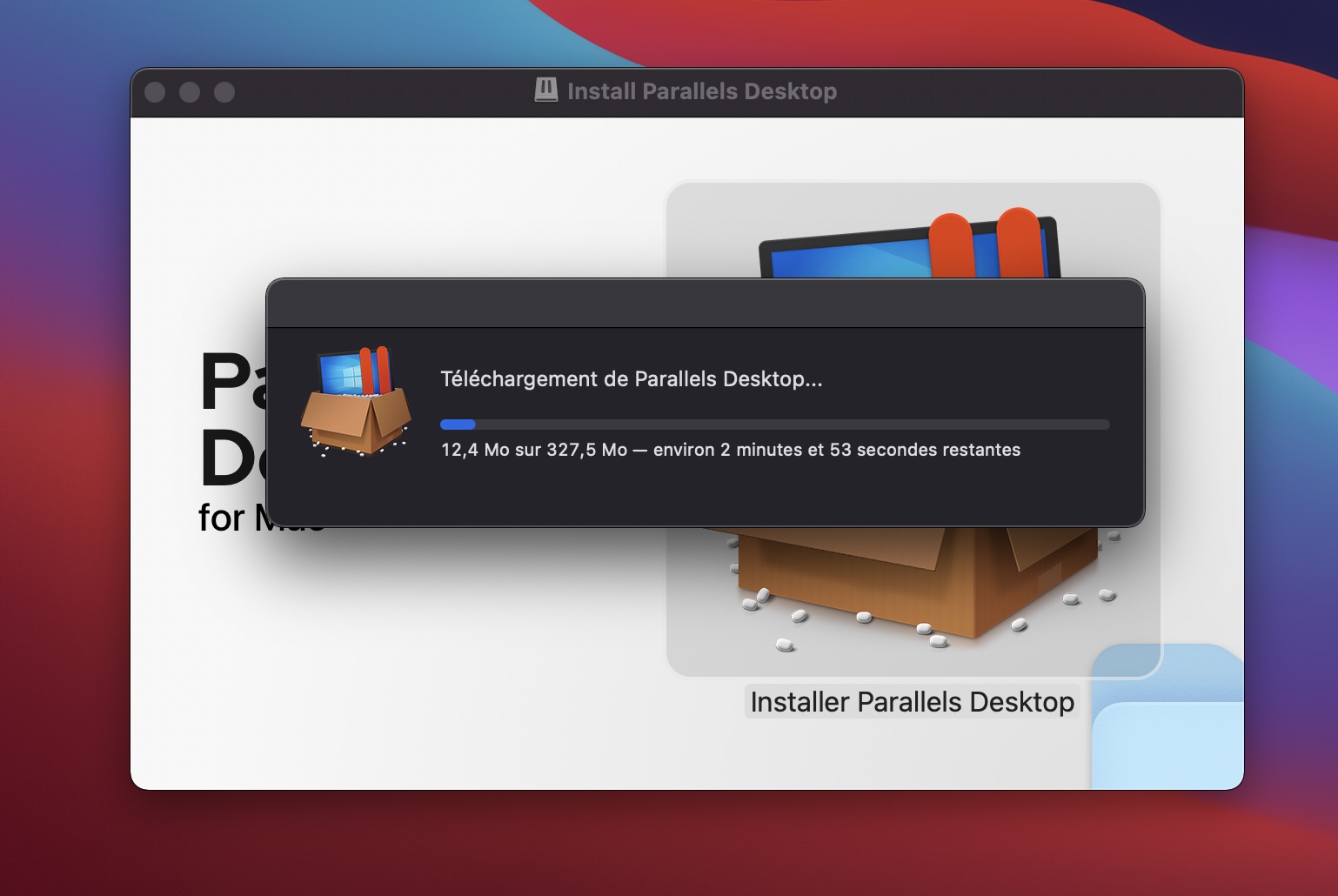Image resolution: width=1338 pixels, height=896 pixels.
Task: Click the small Parallels box icon in download dialog
Action: 357,402
